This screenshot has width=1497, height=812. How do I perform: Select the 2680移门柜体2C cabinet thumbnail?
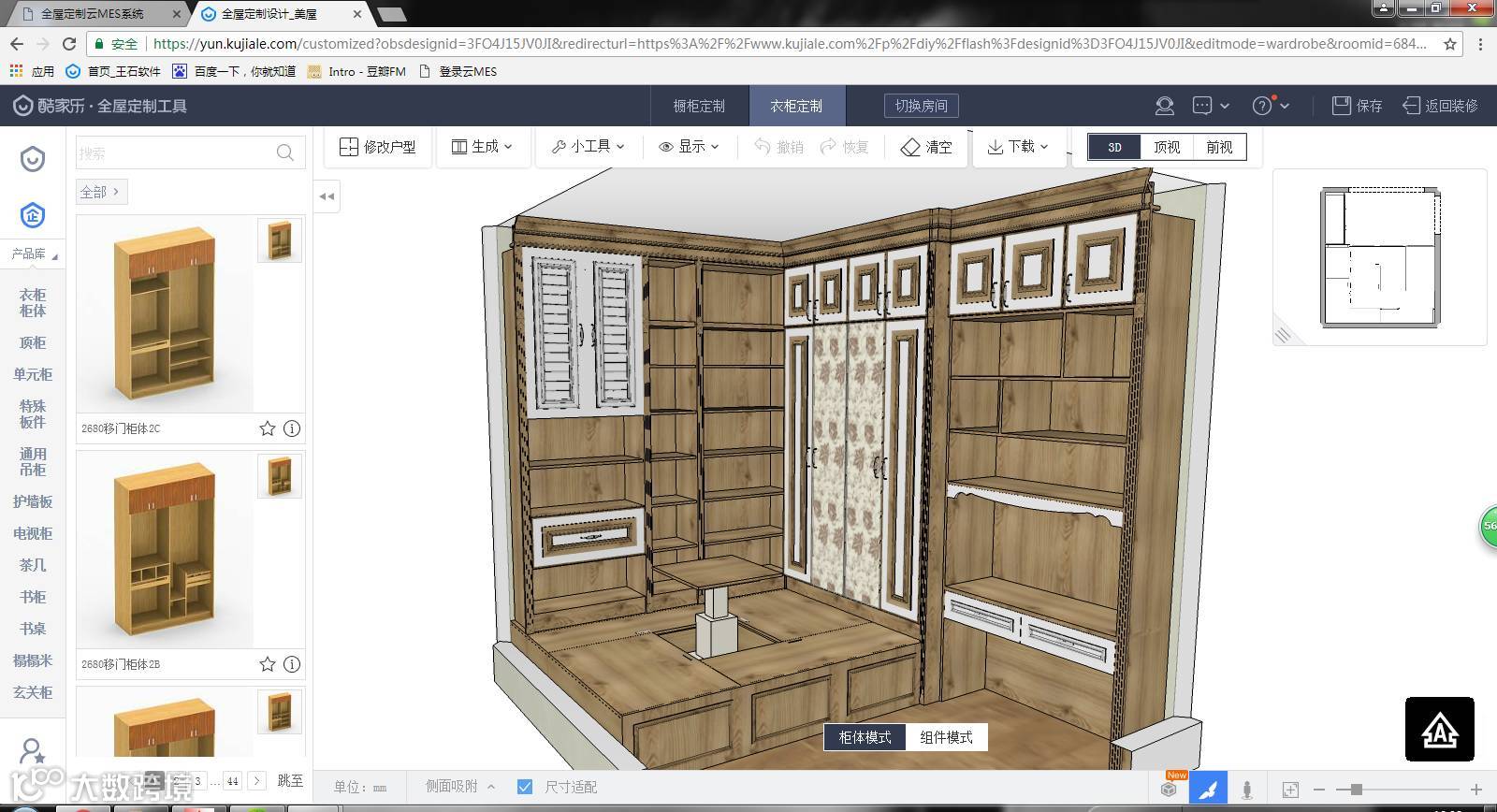pos(165,314)
